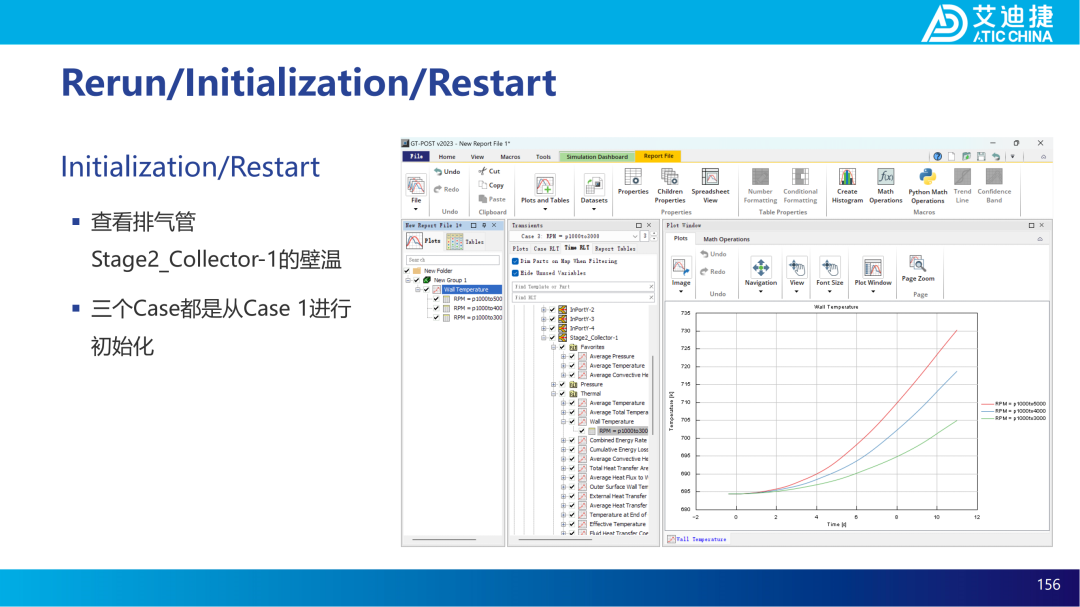Expand the Pressure folder node

554,384
